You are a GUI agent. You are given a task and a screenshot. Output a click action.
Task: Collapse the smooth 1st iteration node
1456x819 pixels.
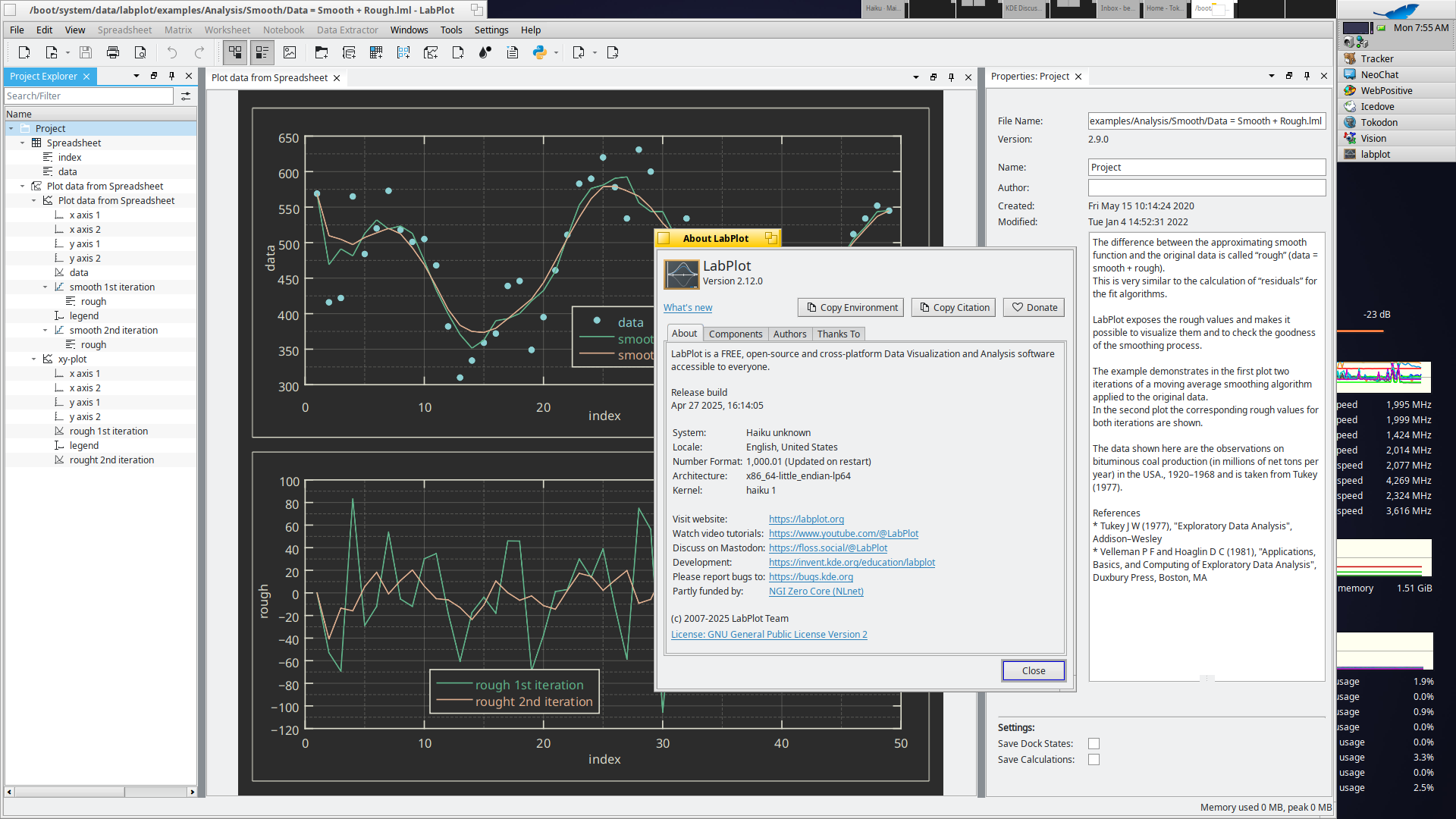coord(45,287)
